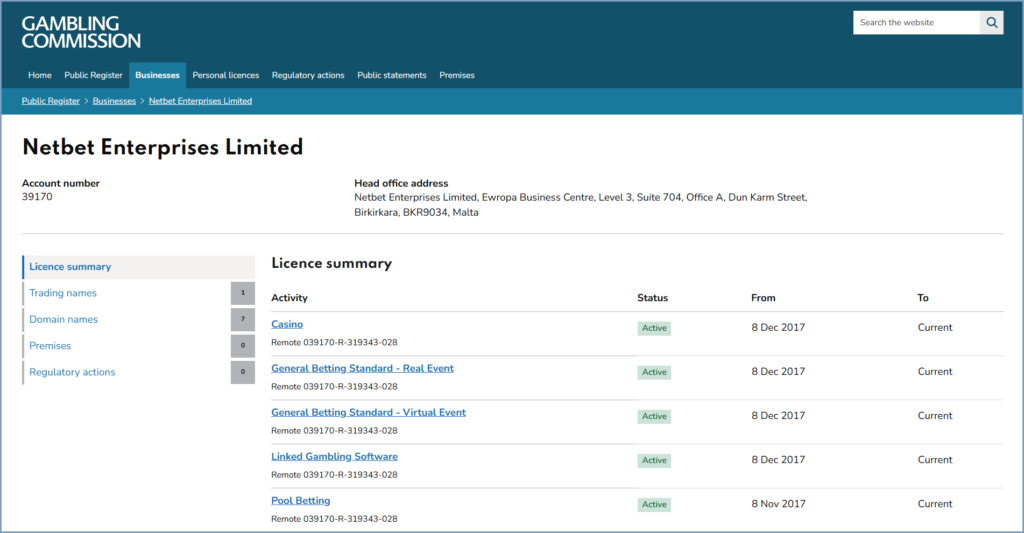Open Public statements nav item
Image resolution: width=1024 pixels, height=533 pixels.
tap(392, 75)
